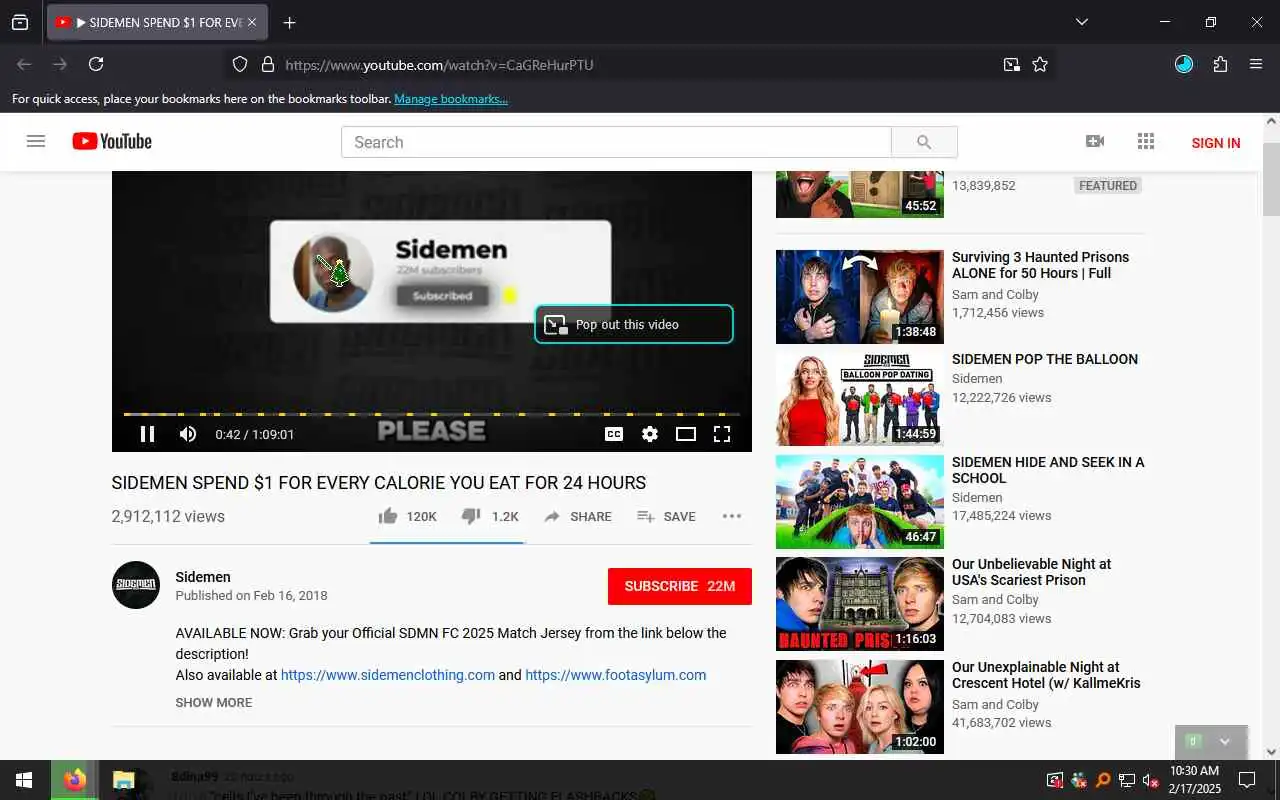
Task: Mute the video with the speaker icon
Action: click(188, 434)
